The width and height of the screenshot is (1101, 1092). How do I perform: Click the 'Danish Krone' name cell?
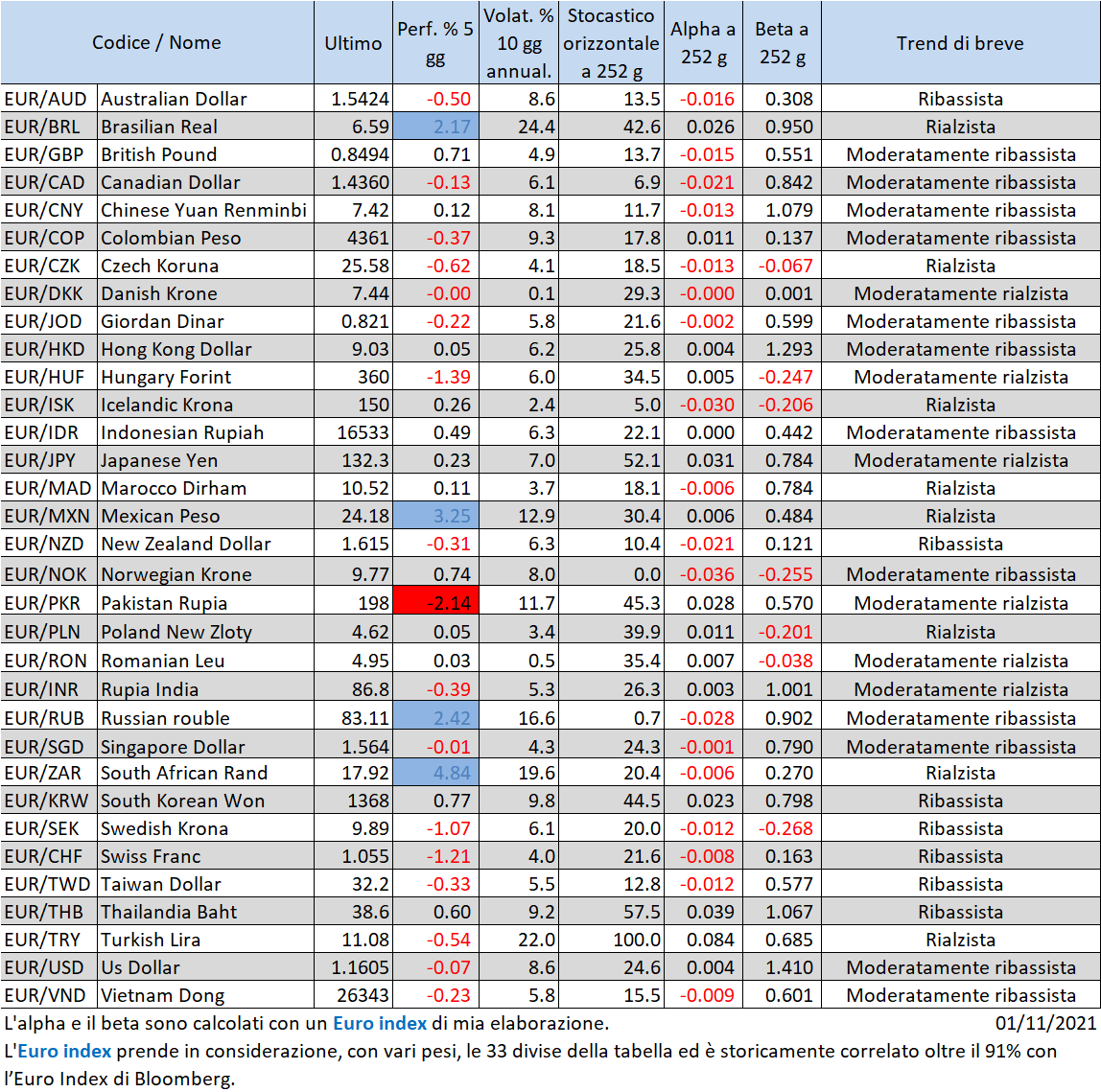pos(206,294)
